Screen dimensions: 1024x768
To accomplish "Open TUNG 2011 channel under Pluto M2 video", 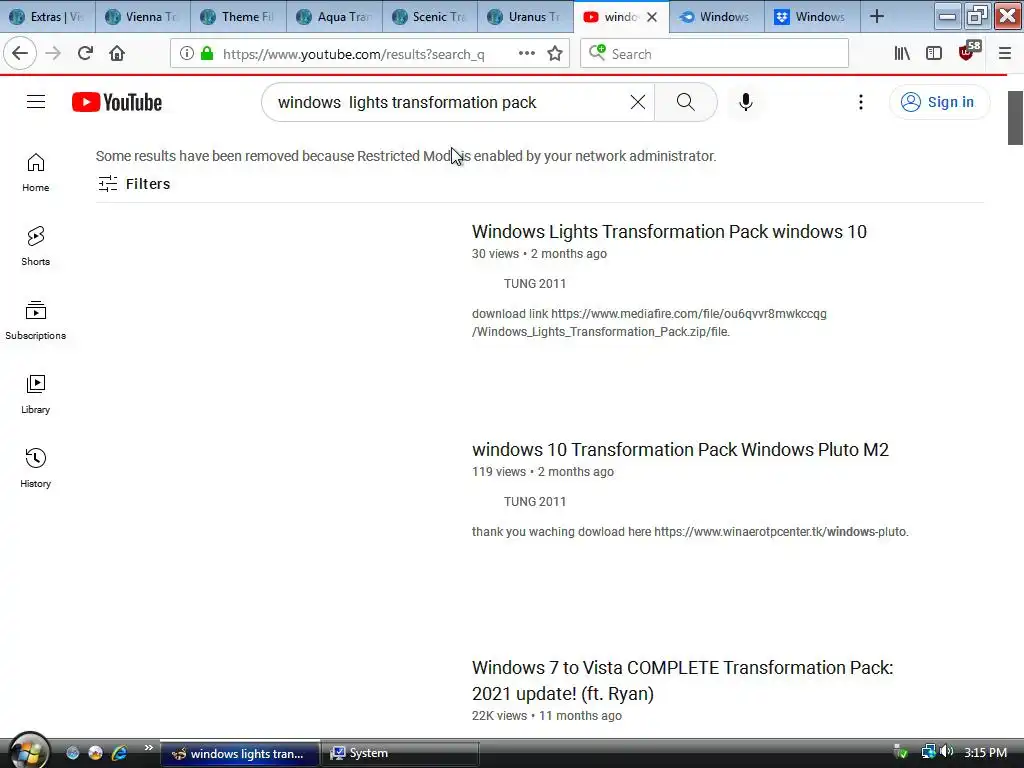I will pyautogui.click(x=535, y=502).
